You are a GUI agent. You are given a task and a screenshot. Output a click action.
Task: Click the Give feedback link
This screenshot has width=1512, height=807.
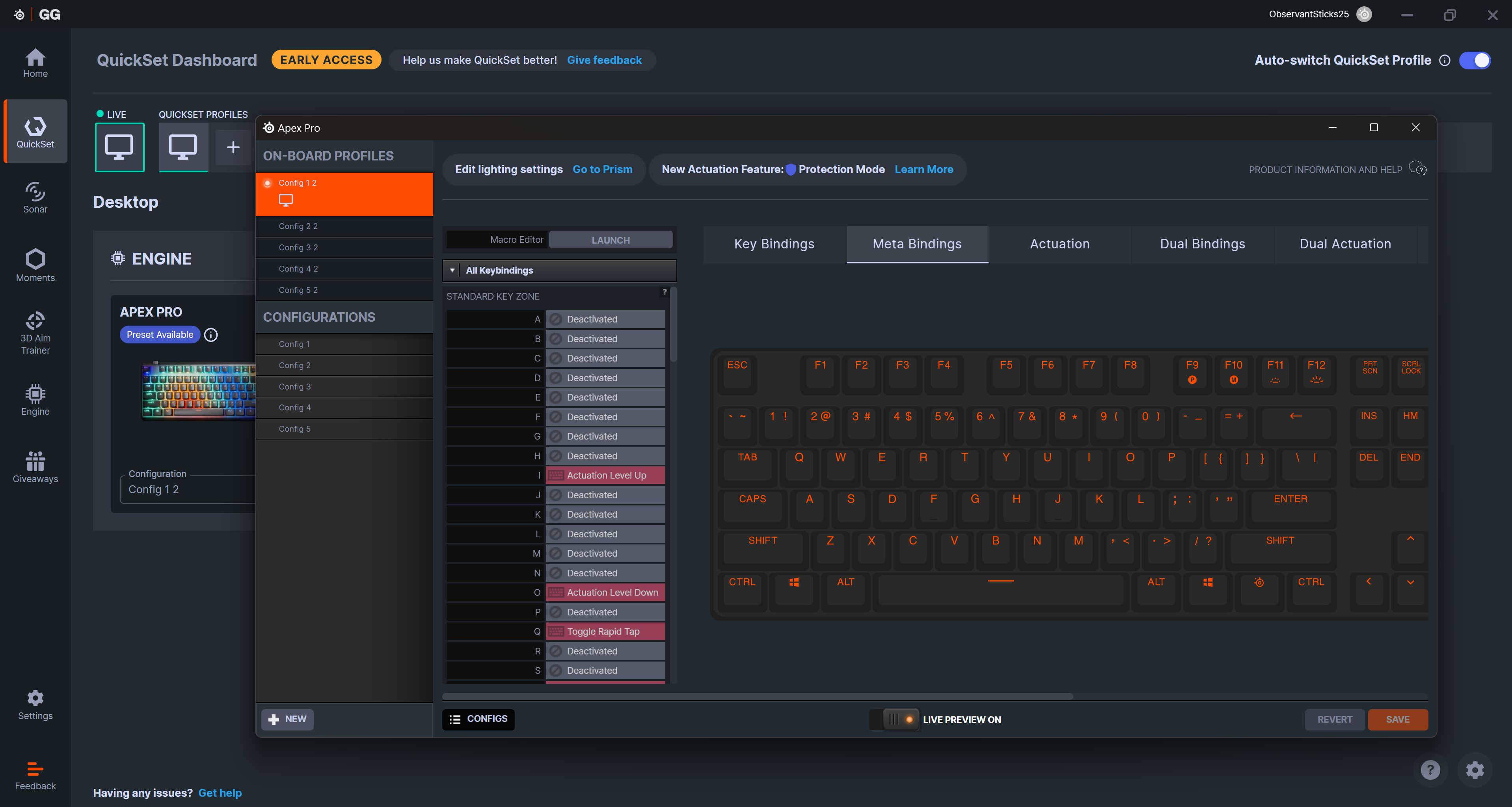[x=604, y=60]
